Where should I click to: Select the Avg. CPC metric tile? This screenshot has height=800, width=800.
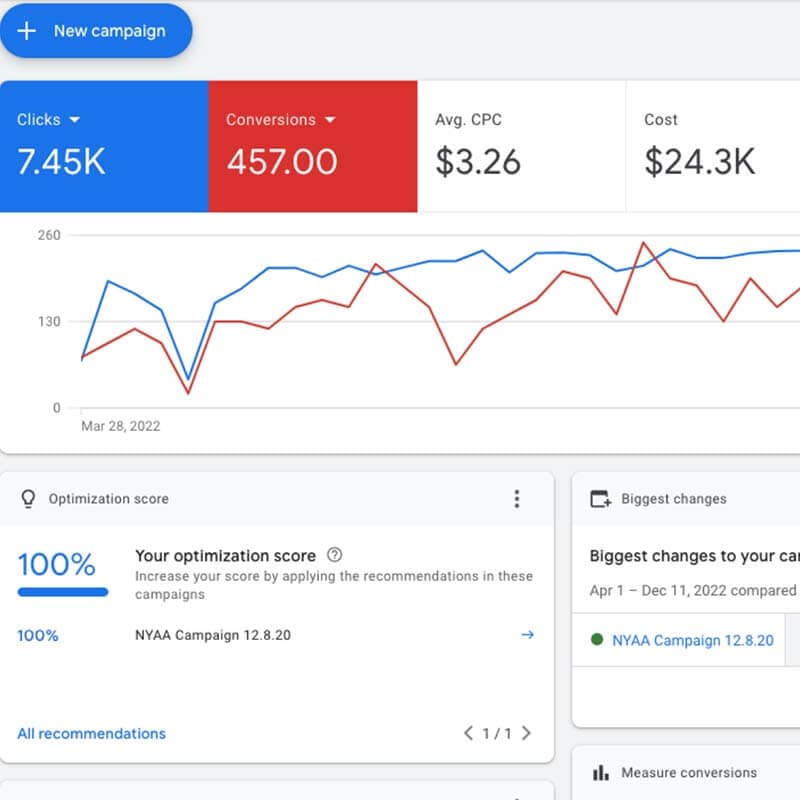coord(520,146)
